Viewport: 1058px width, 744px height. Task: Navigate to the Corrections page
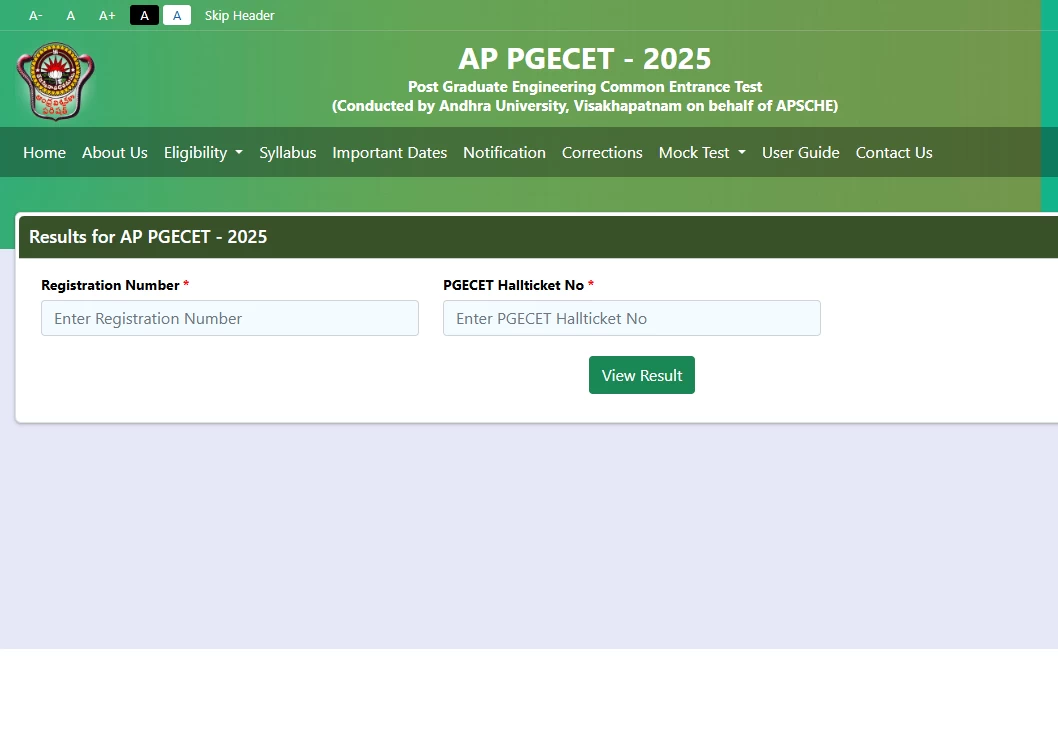[x=602, y=152]
